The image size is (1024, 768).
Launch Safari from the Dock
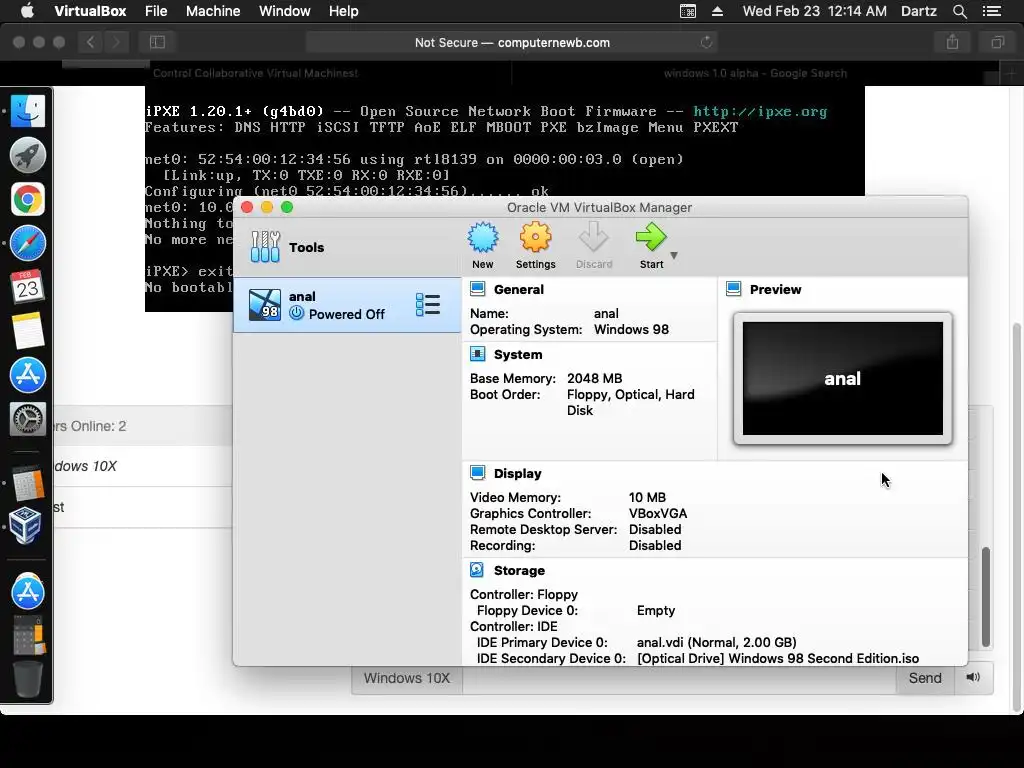click(27, 243)
